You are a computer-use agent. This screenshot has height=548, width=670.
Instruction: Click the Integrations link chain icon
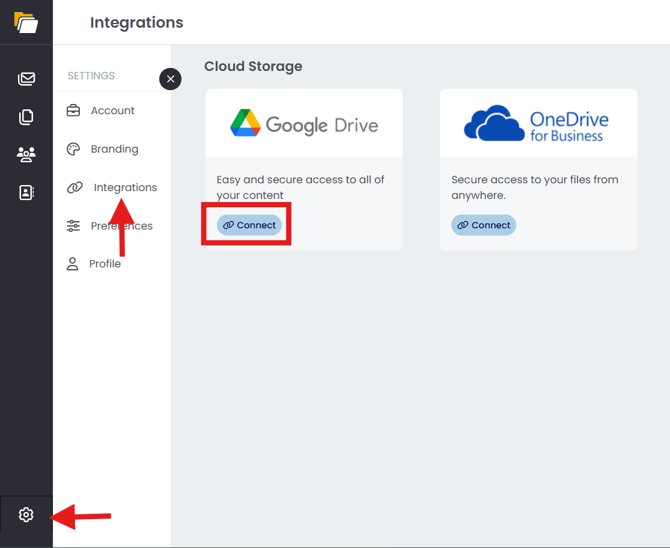[x=75, y=187]
